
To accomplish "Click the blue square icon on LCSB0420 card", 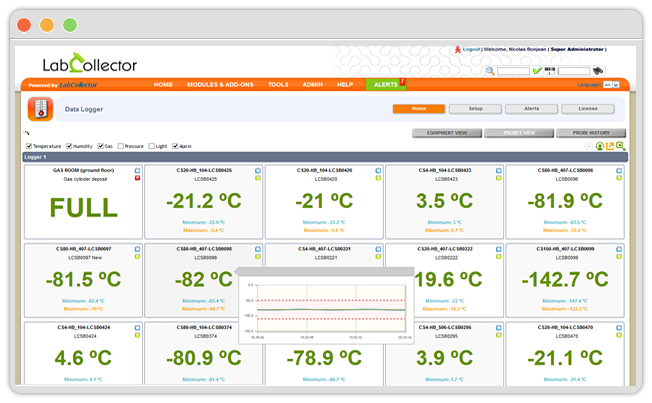I will [x=378, y=171].
